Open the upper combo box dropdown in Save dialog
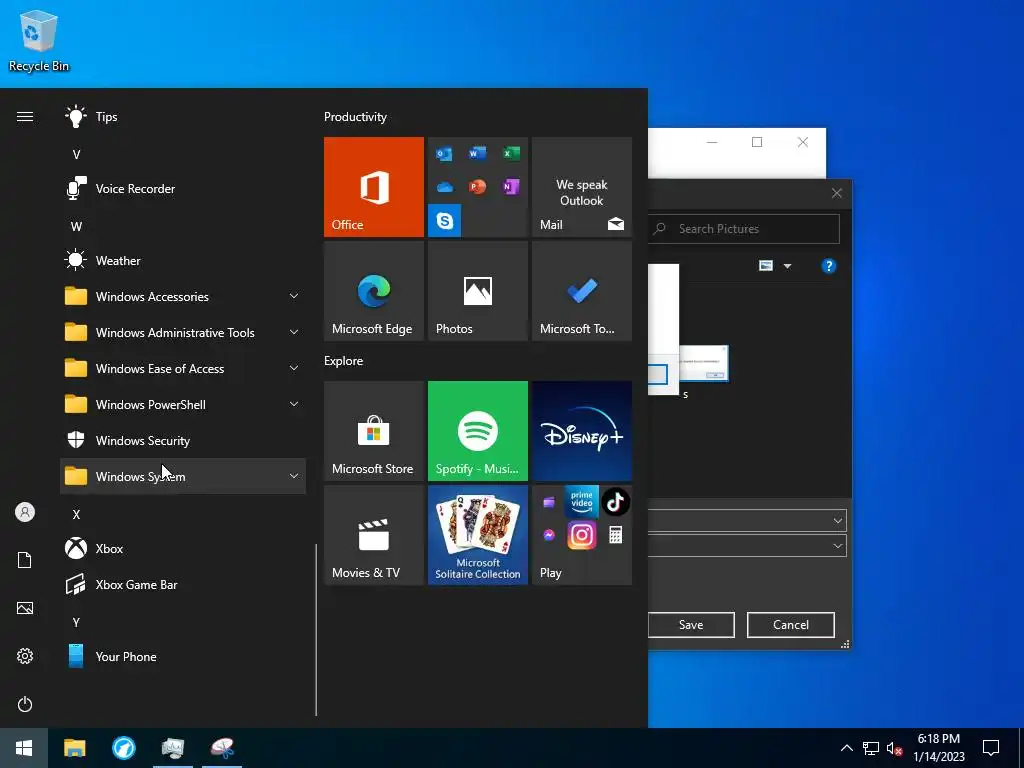Viewport: 1024px width, 768px height. 837,520
